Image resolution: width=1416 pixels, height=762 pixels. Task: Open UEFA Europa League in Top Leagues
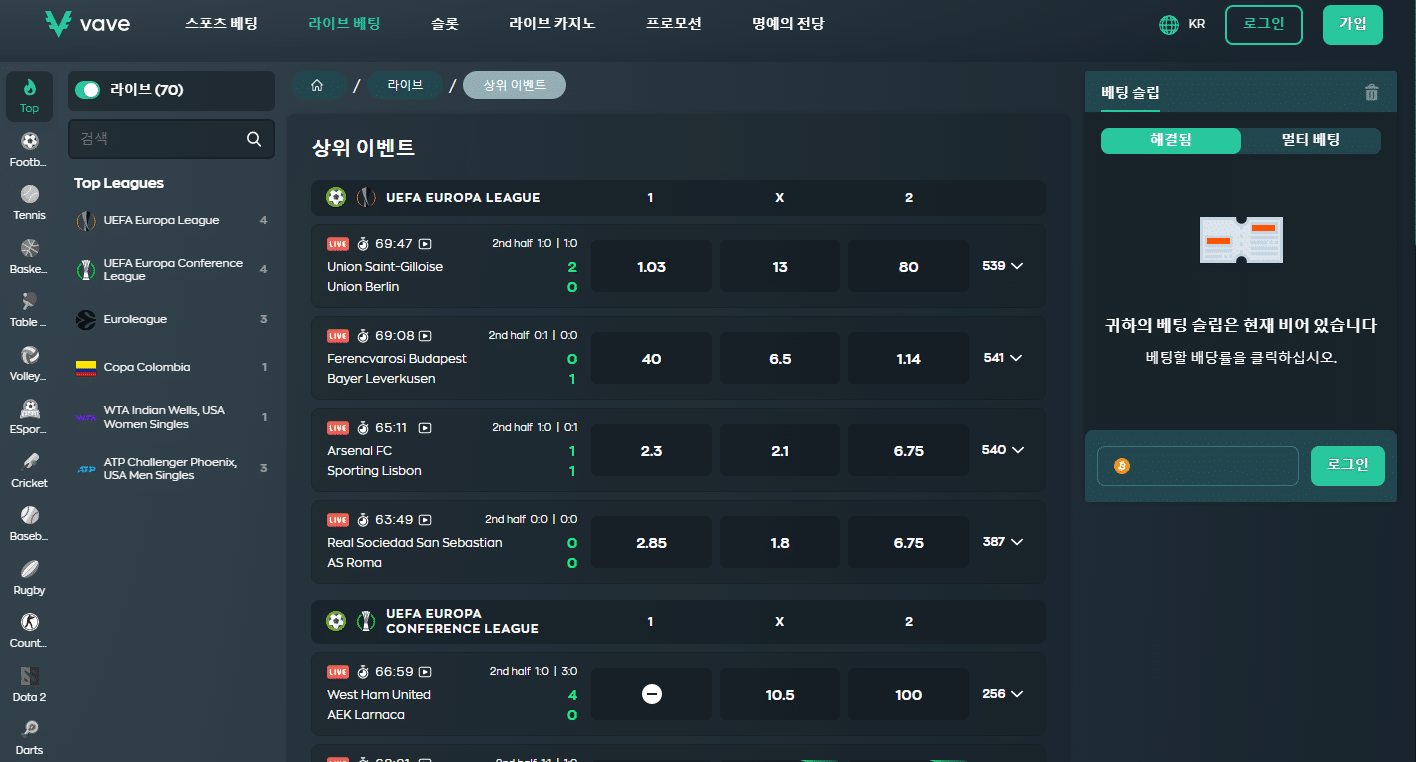(x=171, y=220)
